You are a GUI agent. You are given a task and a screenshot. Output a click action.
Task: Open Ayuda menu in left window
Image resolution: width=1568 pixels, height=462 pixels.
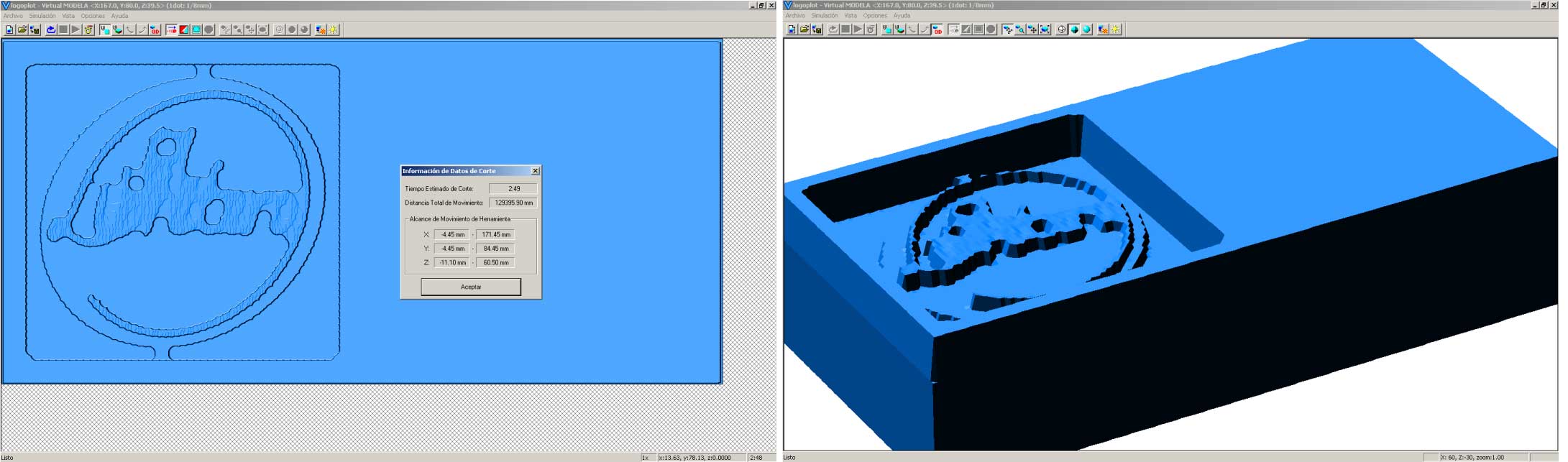pos(119,16)
